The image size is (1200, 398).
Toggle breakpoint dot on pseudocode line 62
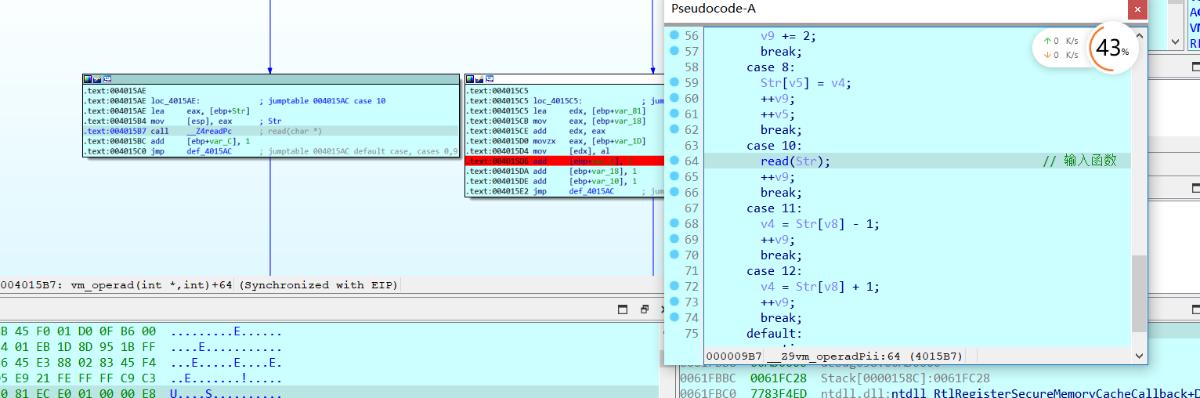[x=675, y=129]
